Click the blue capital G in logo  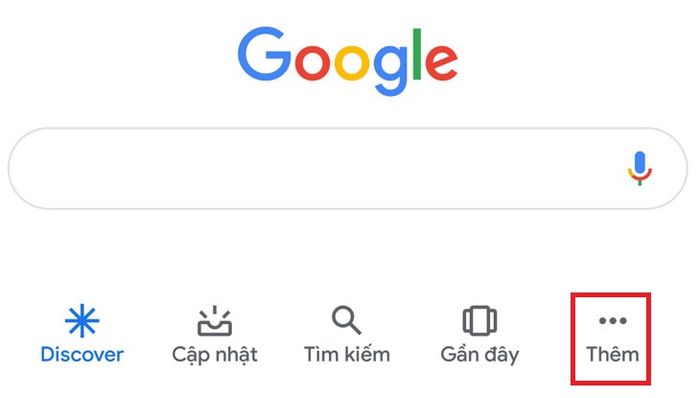(264, 54)
